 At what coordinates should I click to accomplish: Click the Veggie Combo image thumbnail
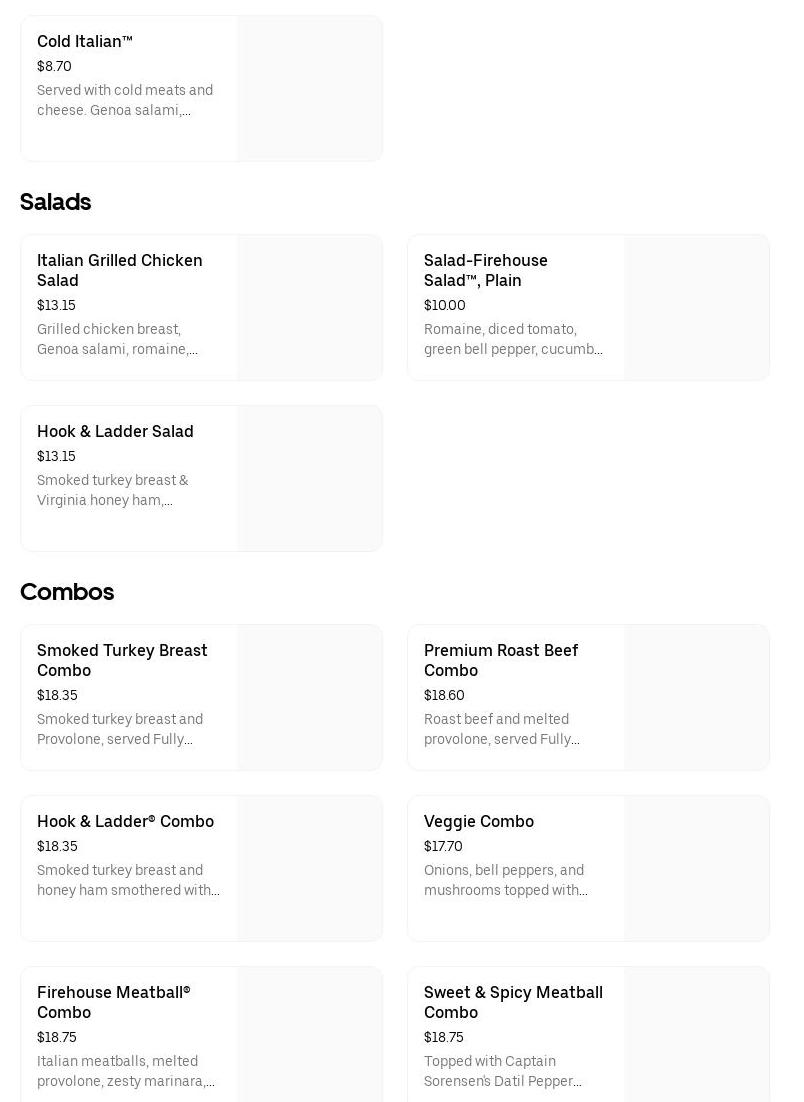[x=697, y=869]
